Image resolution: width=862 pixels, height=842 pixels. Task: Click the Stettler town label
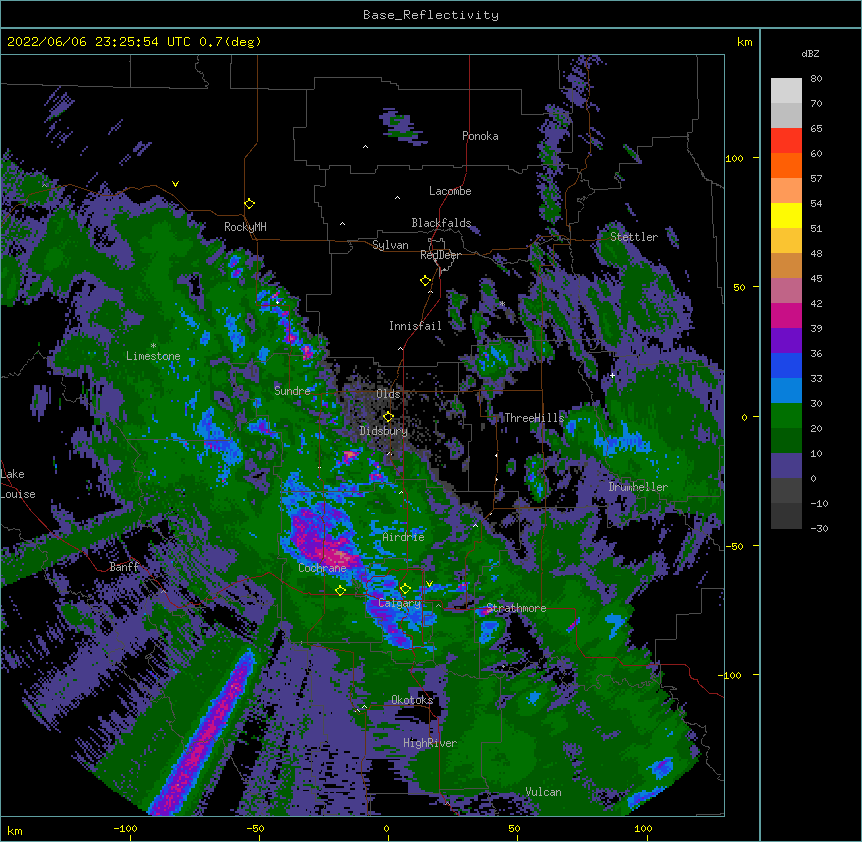634,237
